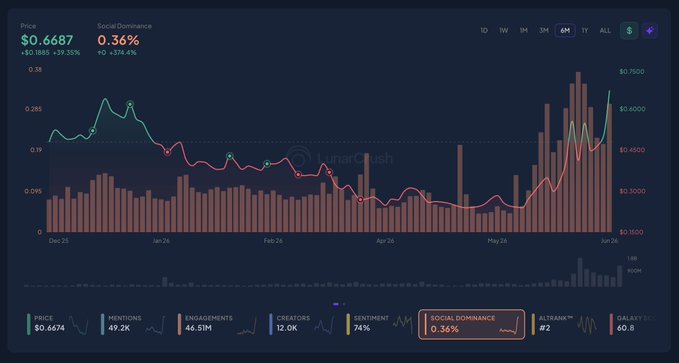Open the Price metric card
The width and height of the screenshot is (679, 363).
pos(58,324)
